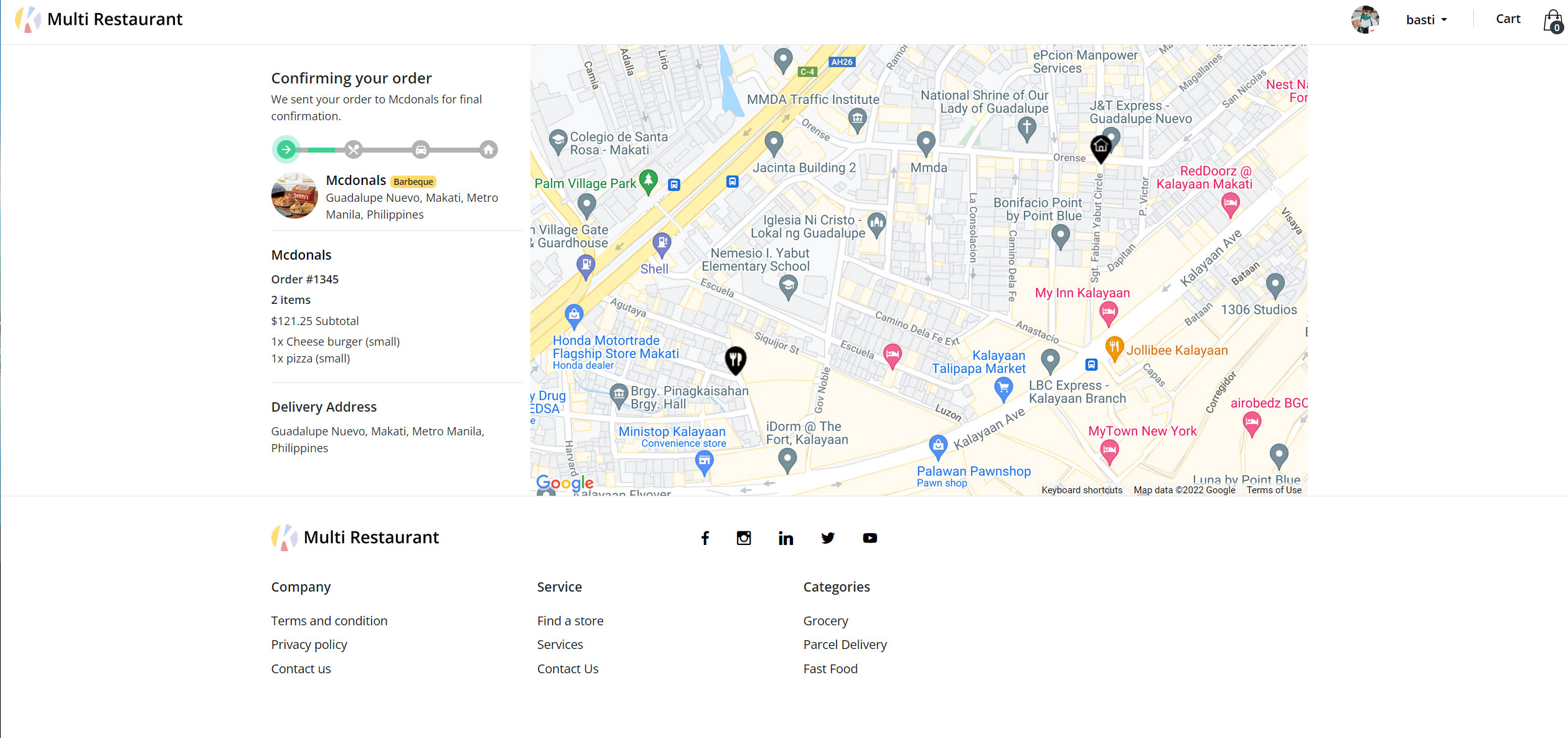Click the basti profile avatar

(1364, 20)
